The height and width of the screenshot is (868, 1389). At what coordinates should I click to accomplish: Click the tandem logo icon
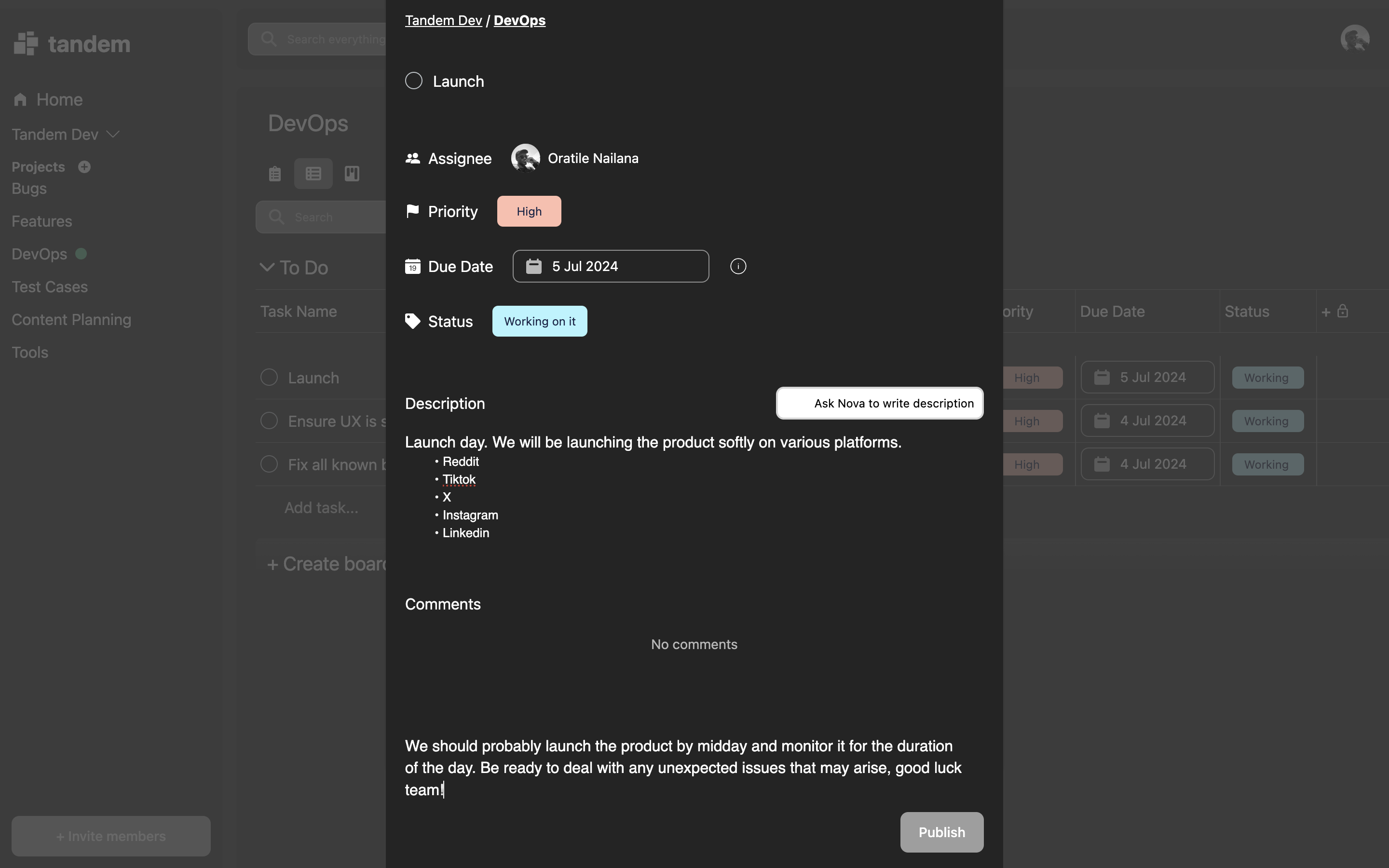26,43
